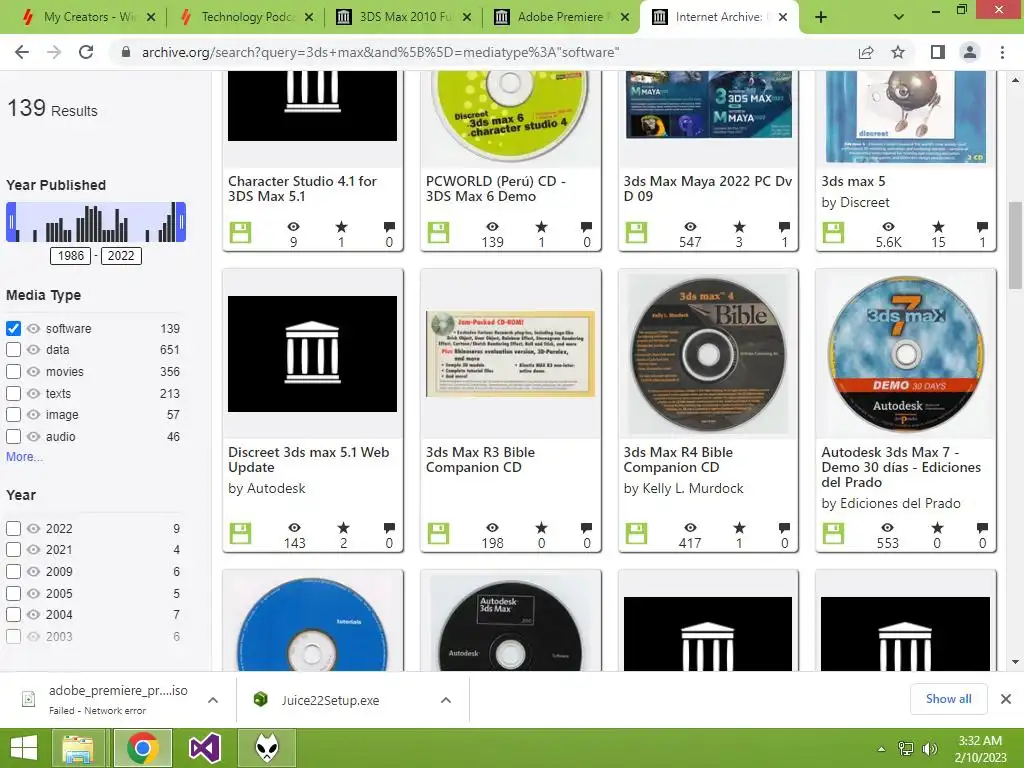This screenshot has width=1024, height=768.
Task: Open Windows Start menu
Action: (x=24, y=748)
